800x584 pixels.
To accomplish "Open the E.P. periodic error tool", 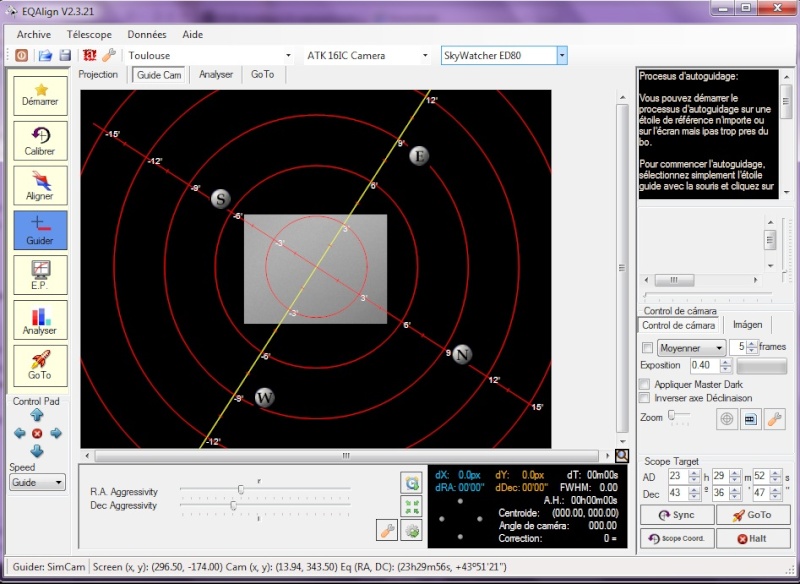I will (x=40, y=275).
